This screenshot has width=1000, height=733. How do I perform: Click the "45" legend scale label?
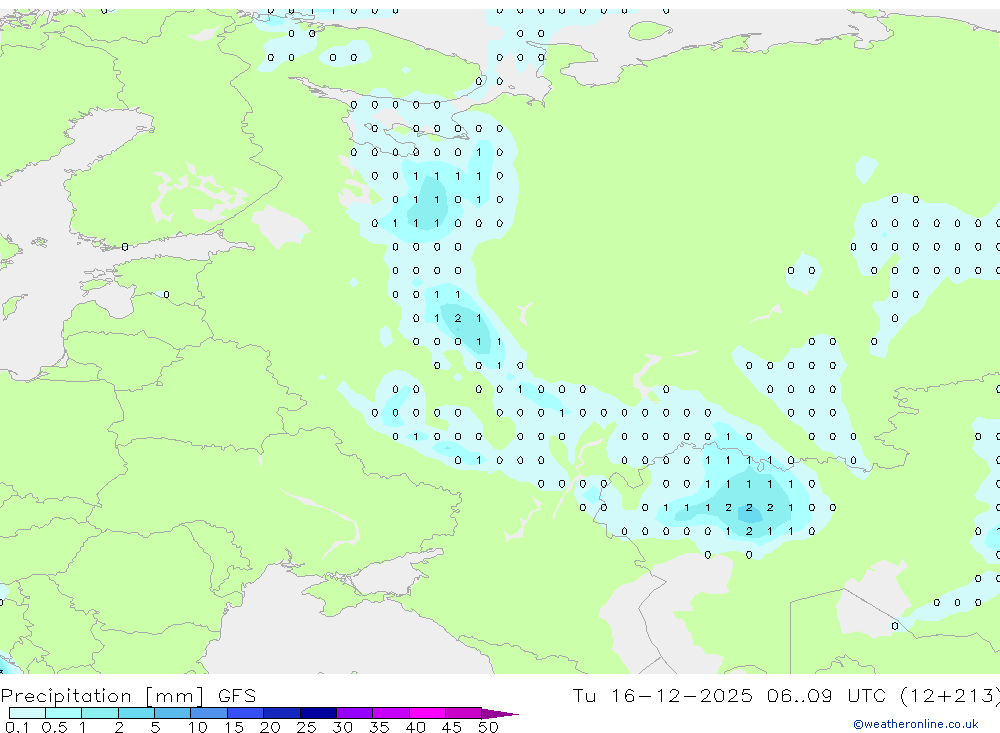point(452,727)
